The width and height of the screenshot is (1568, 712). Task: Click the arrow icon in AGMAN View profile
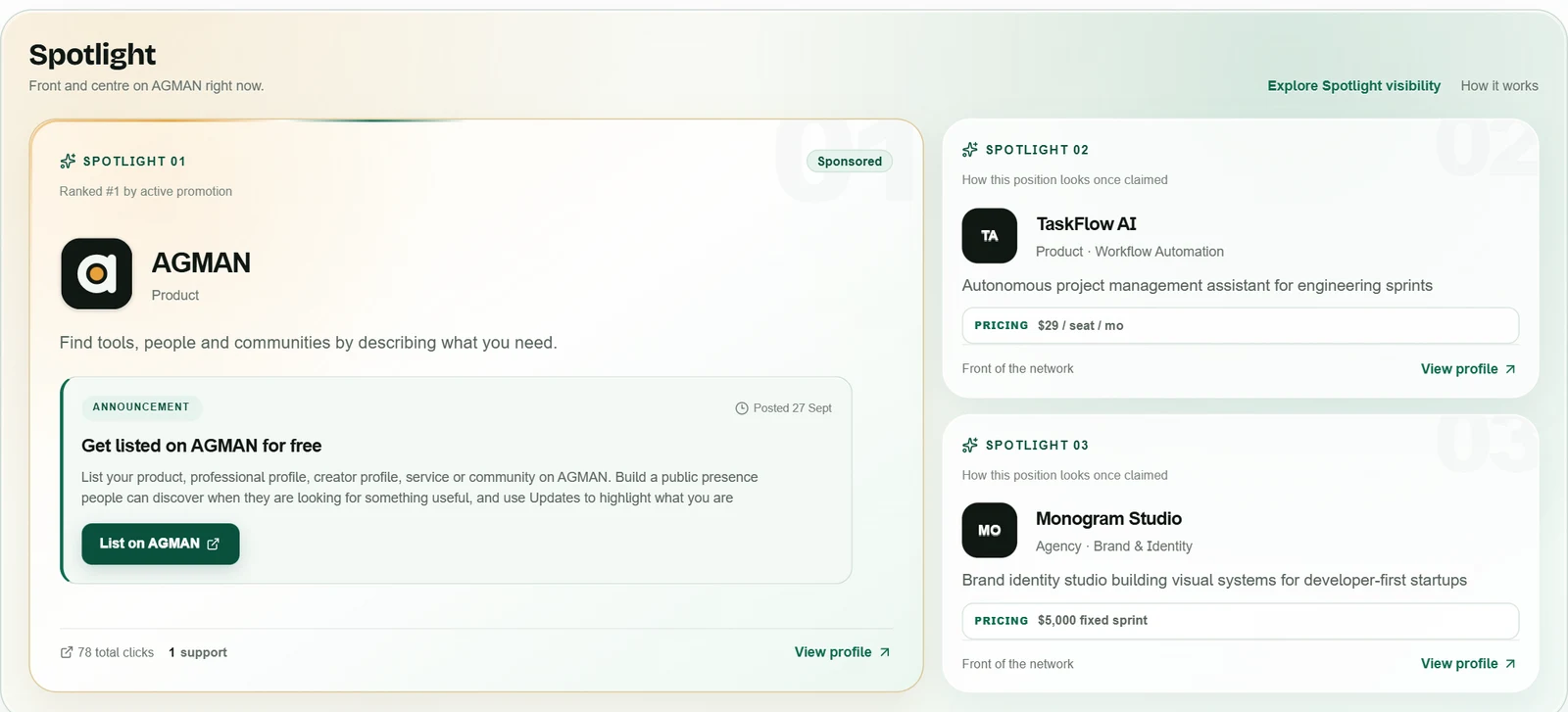click(885, 652)
